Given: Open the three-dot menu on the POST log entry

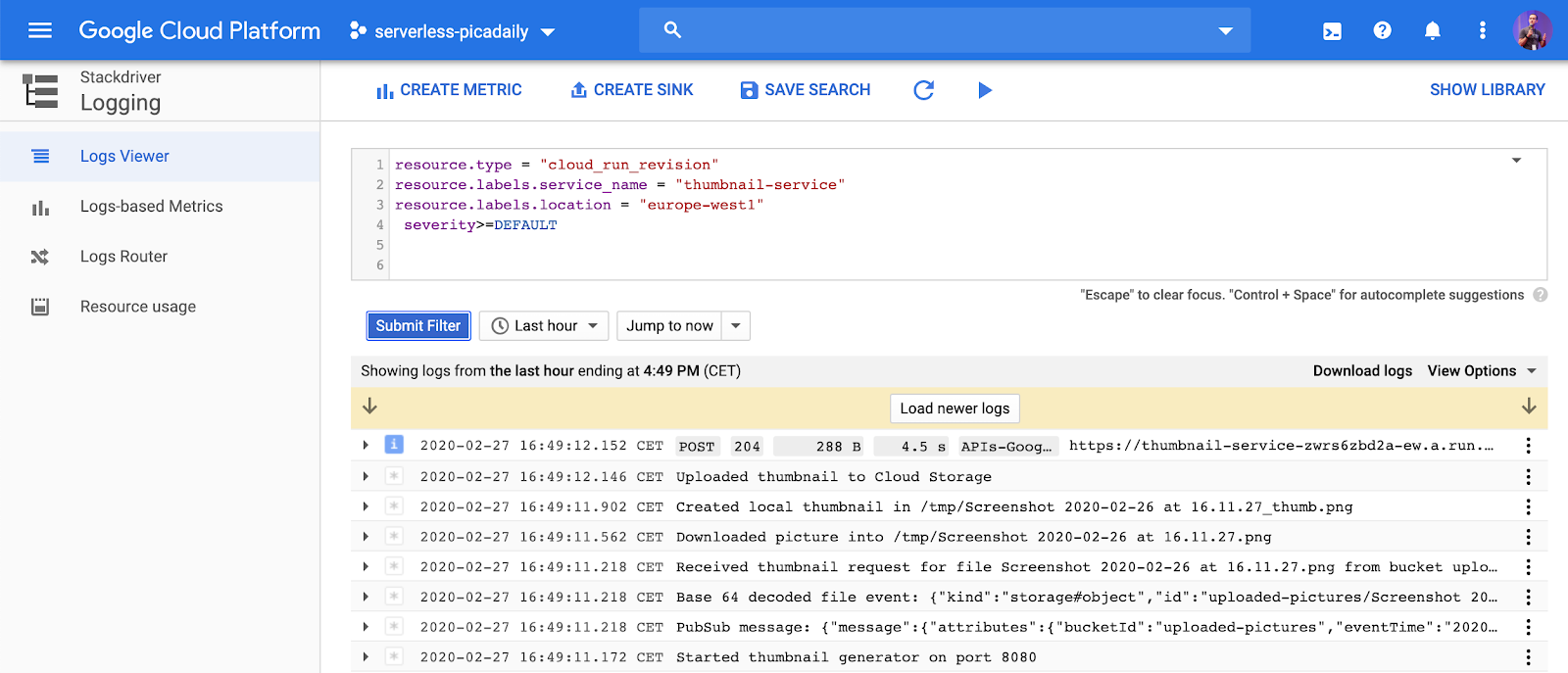Looking at the screenshot, I should pyautogui.click(x=1528, y=446).
